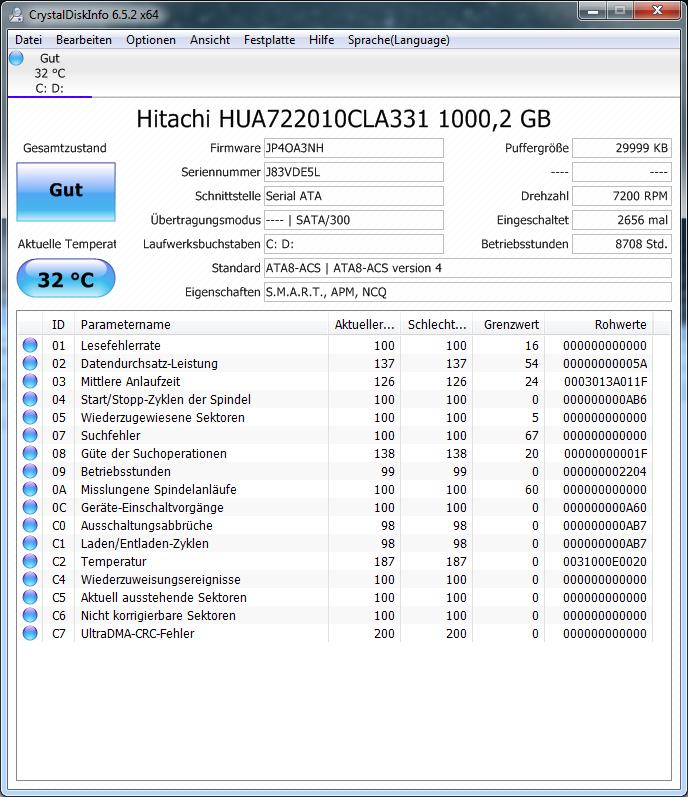Click the Betriebsstunden field 8708 Std.
Image resolution: width=688 pixels, height=797 pixels.
click(x=622, y=244)
